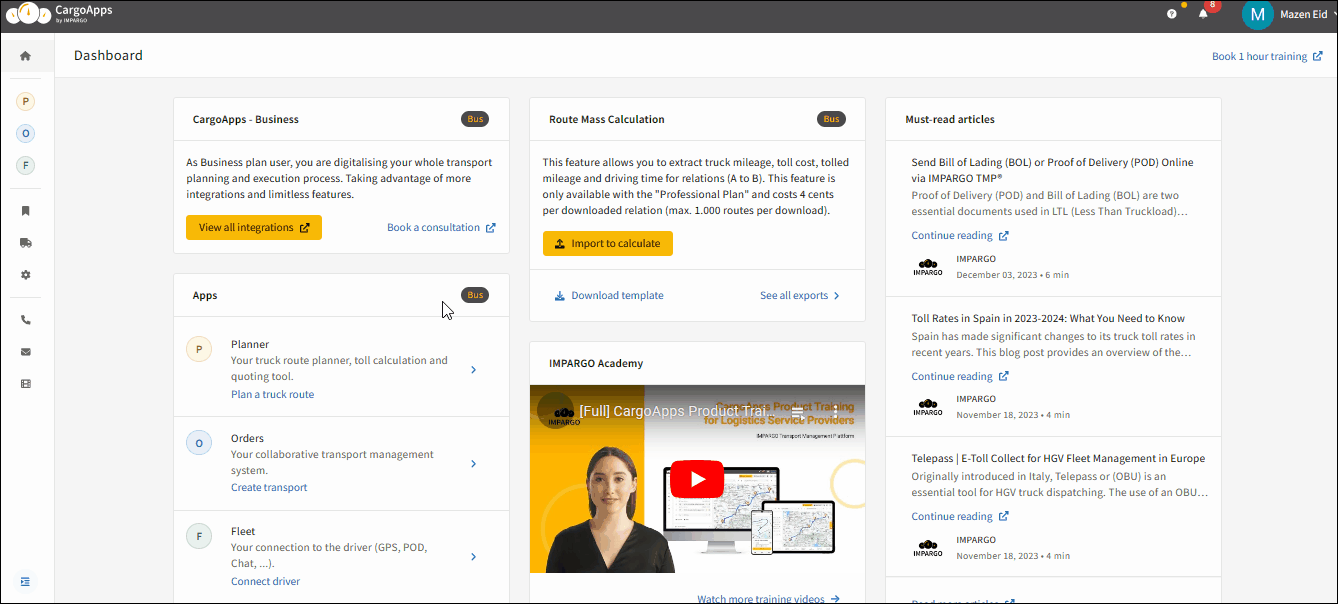Click the Orders app title
Image resolution: width=1338 pixels, height=604 pixels.
click(247, 439)
